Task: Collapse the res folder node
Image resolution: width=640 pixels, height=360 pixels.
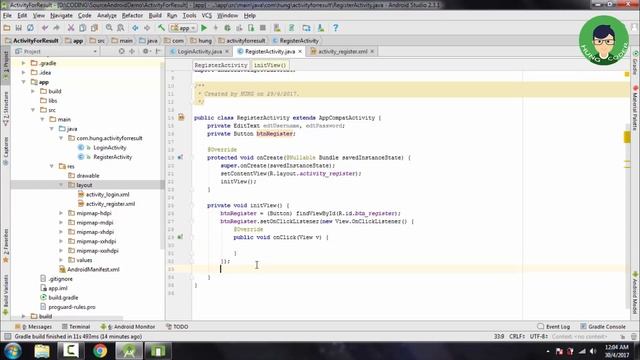Action: pos(52,166)
